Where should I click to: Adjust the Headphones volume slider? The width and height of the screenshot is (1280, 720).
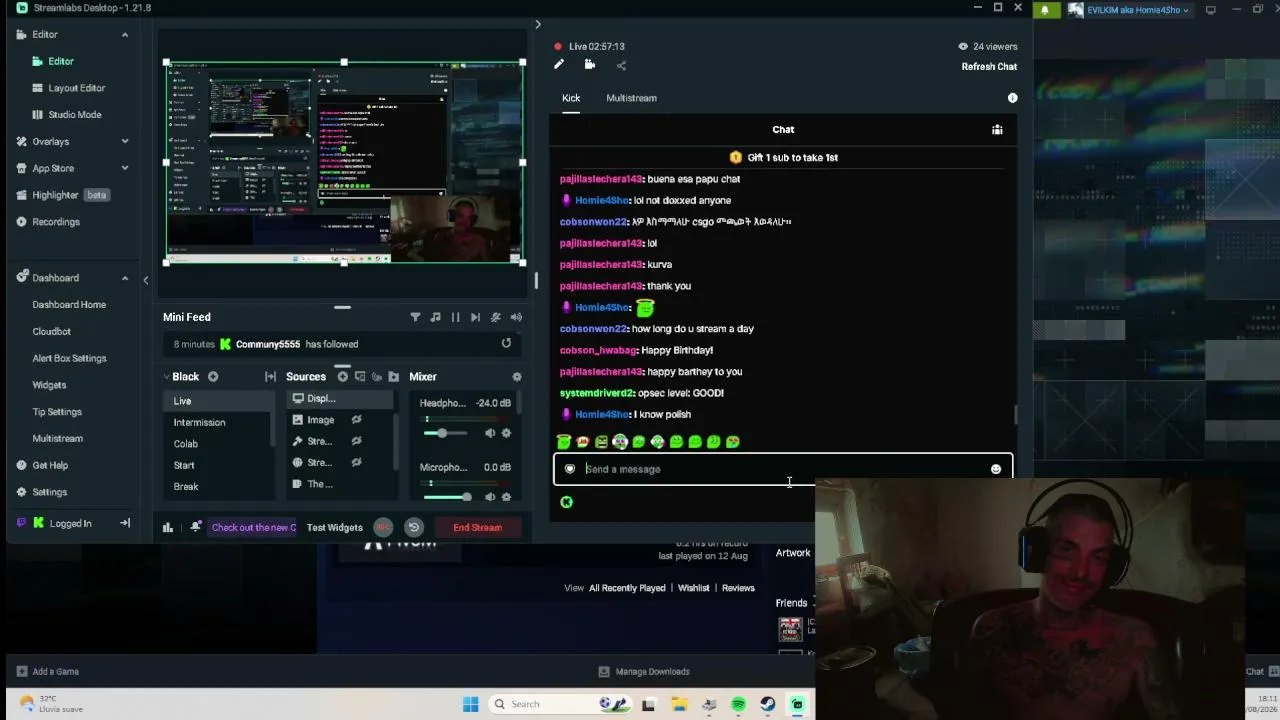[x=442, y=433]
